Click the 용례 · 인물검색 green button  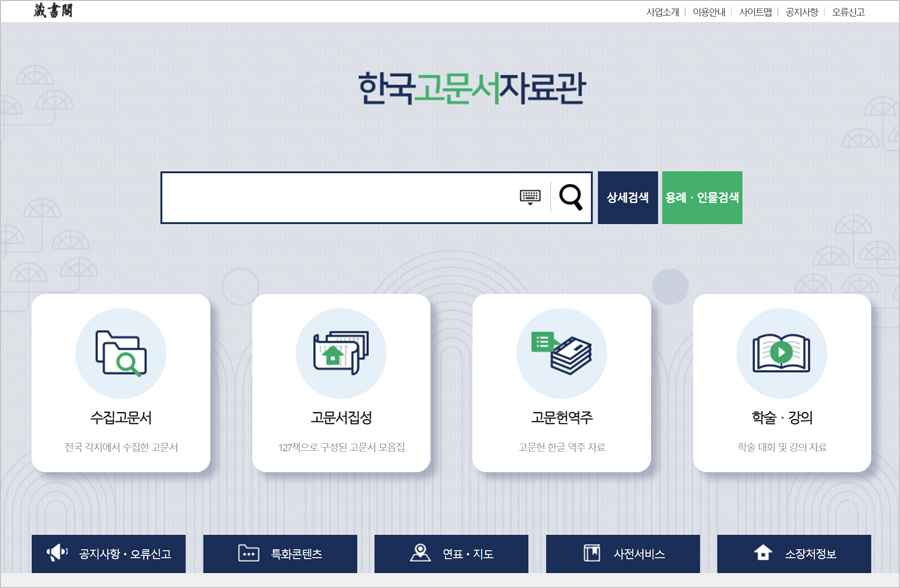[x=702, y=198]
